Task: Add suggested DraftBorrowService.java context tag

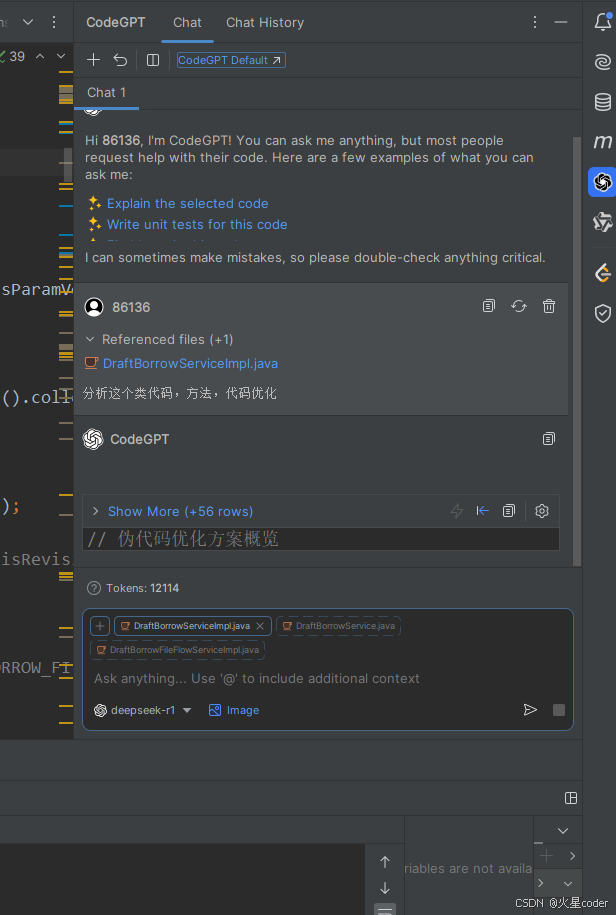Action: coord(338,626)
